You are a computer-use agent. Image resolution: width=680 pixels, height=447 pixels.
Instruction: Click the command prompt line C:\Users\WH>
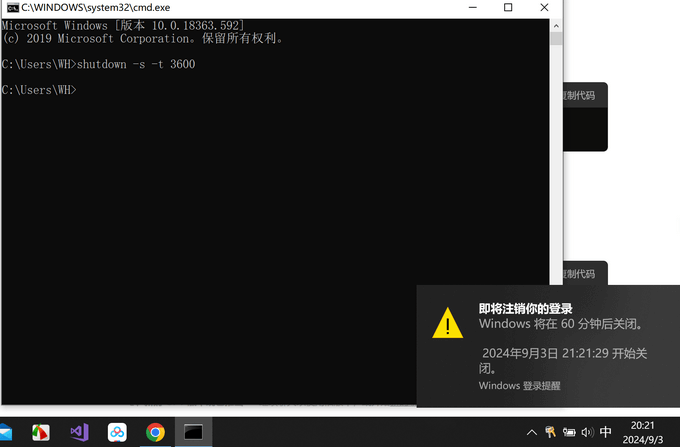pos(40,90)
